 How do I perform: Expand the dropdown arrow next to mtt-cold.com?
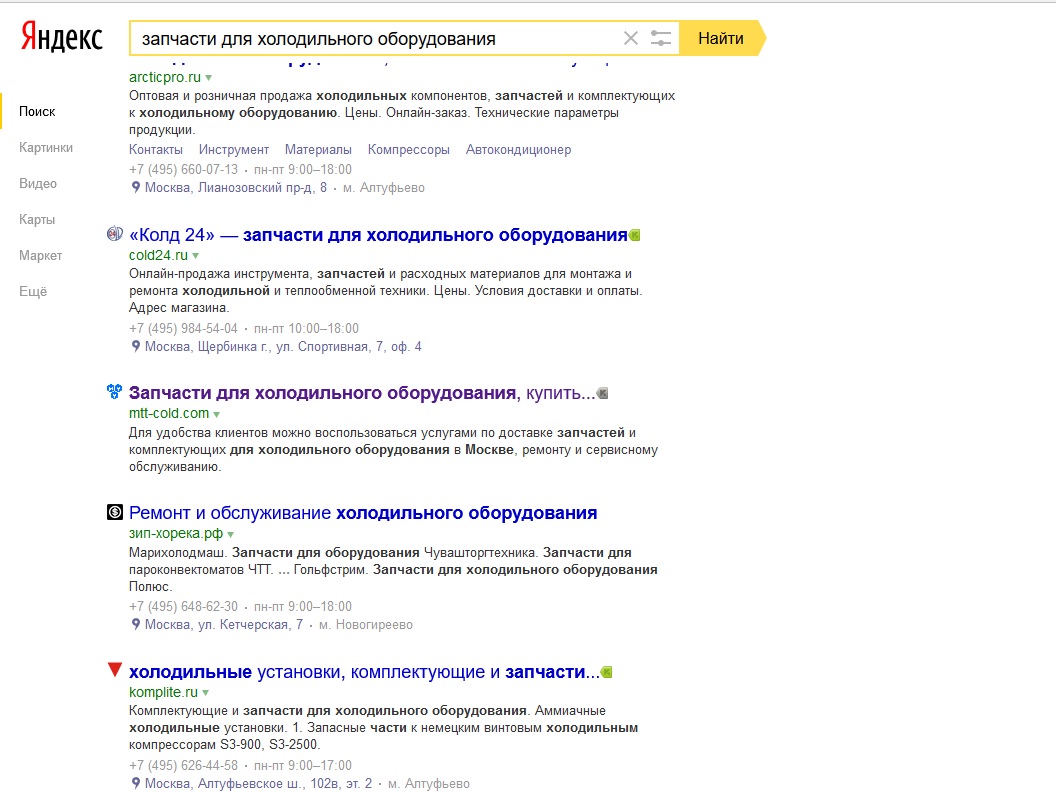216,414
